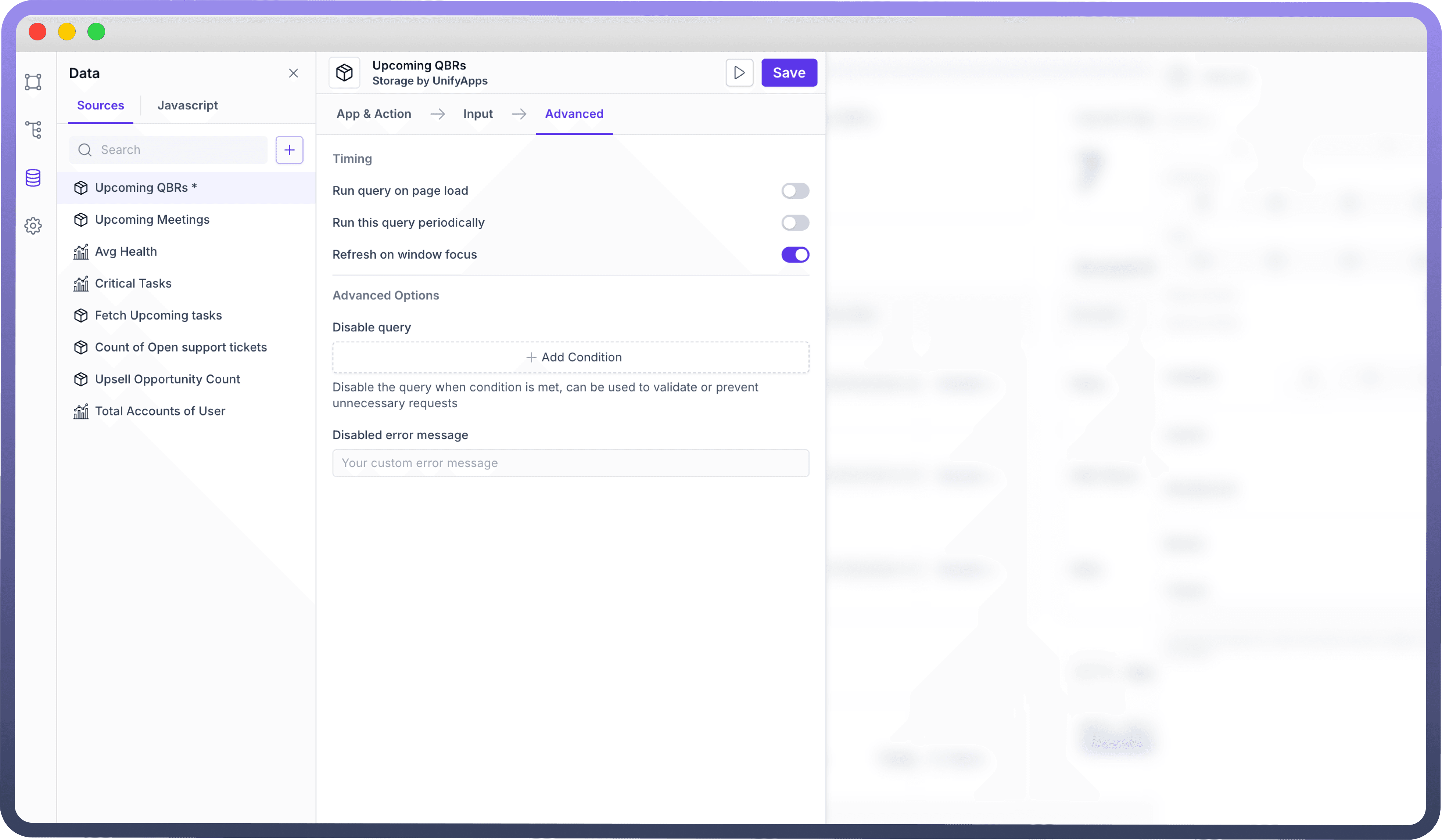Image resolution: width=1442 pixels, height=840 pixels.
Task: Click the Search sources input
Action: [x=177, y=150]
